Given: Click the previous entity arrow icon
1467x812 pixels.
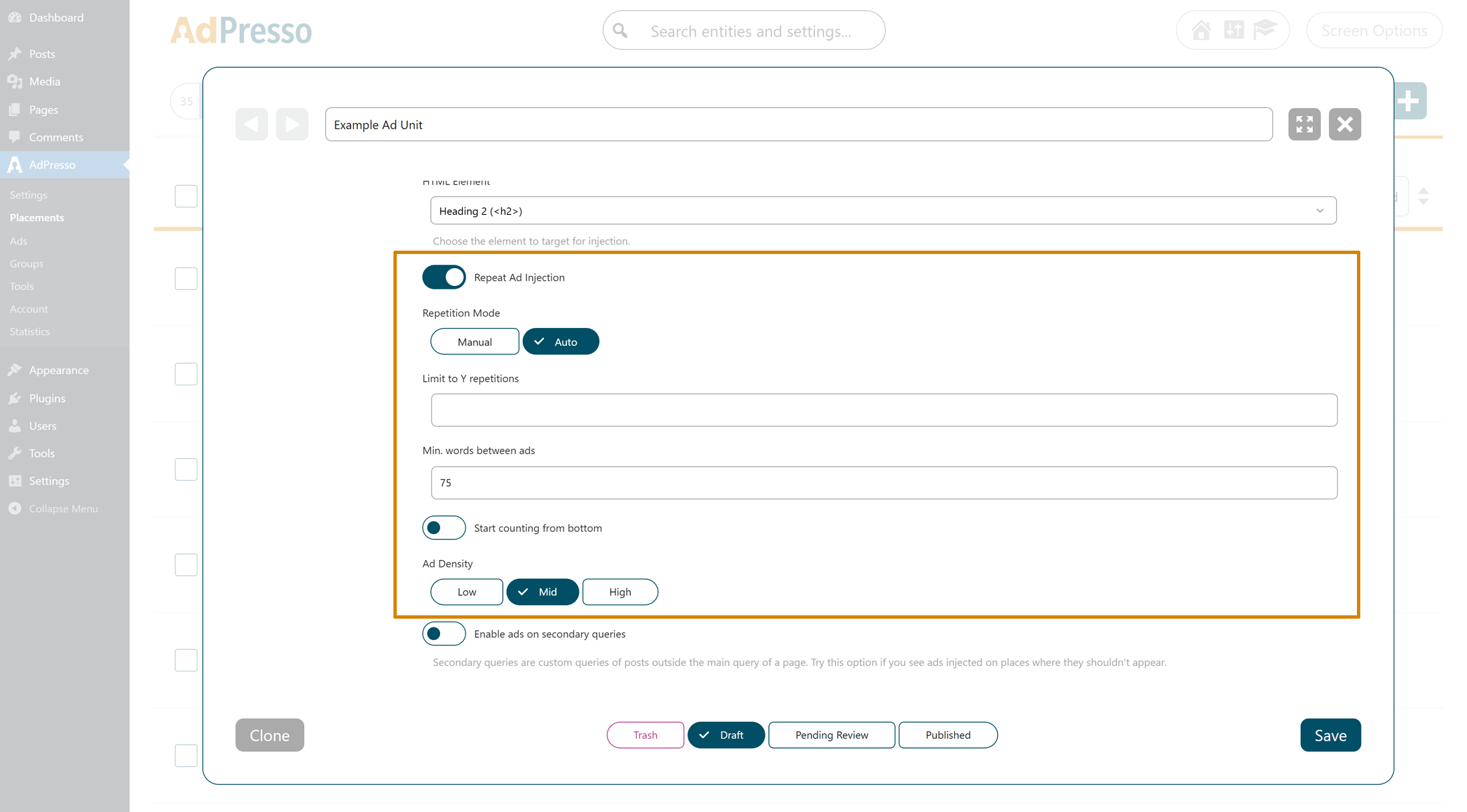Looking at the screenshot, I should (x=251, y=124).
